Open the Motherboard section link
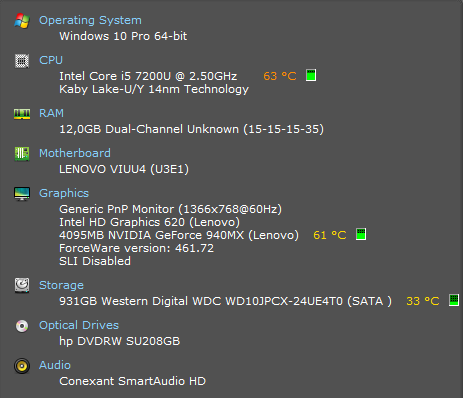 [75, 153]
